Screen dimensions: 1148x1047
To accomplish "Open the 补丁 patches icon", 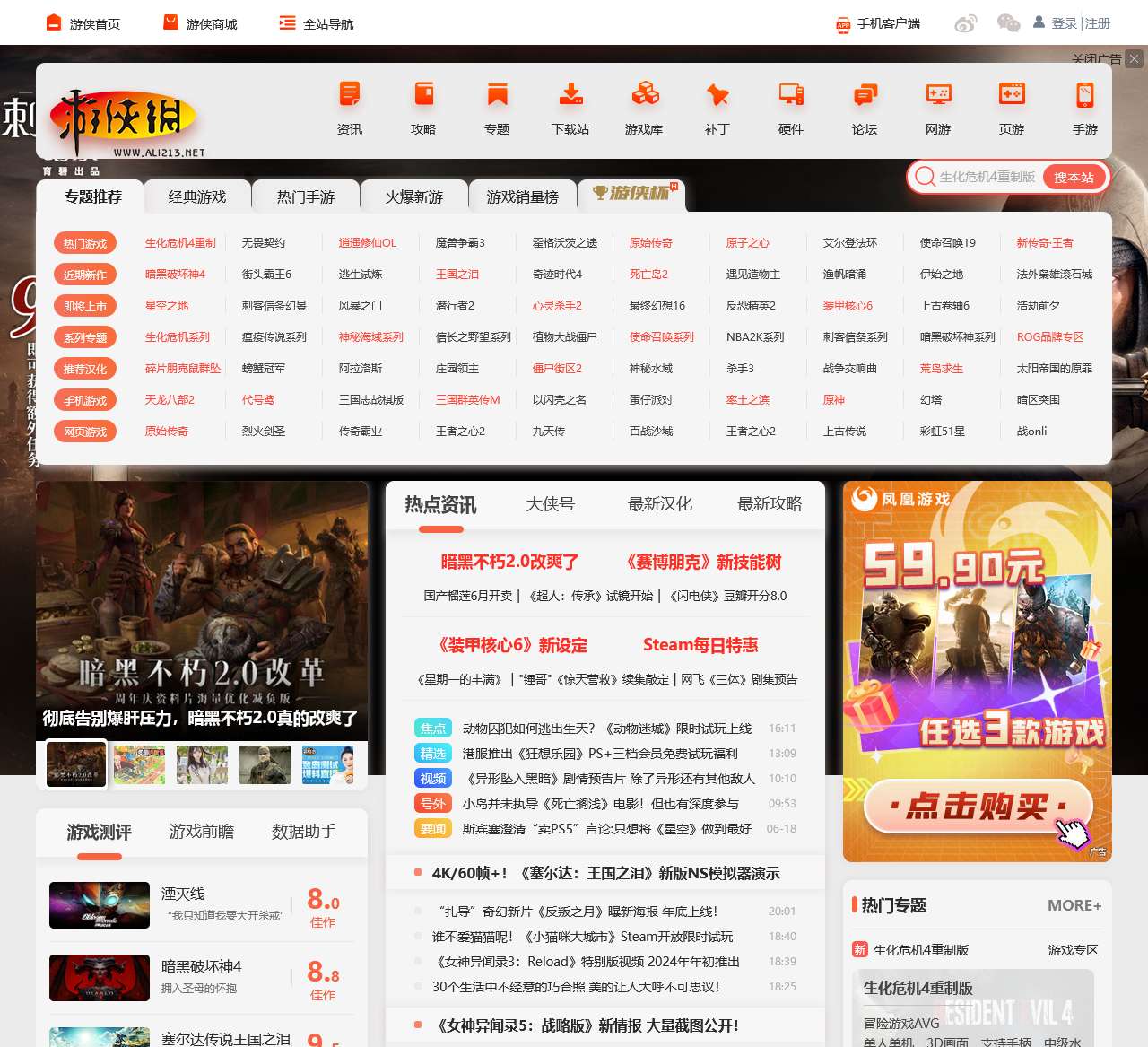I will pyautogui.click(x=717, y=94).
